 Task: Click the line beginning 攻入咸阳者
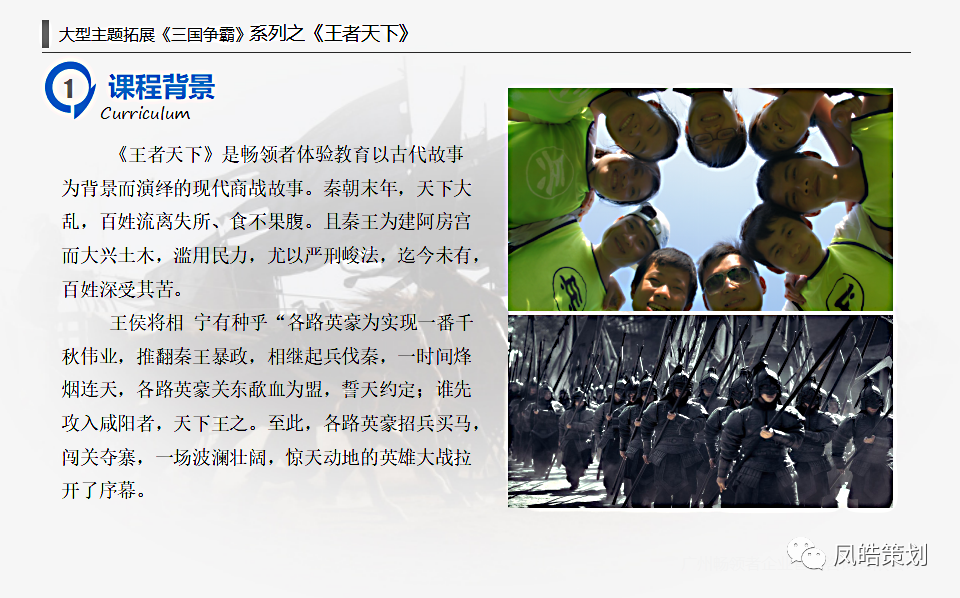click(270, 423)
